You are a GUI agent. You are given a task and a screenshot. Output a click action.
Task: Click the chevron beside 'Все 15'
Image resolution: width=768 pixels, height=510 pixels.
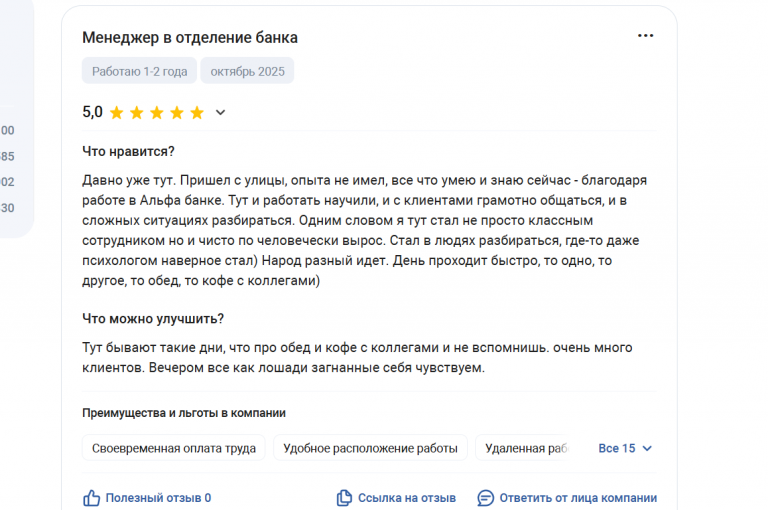(647, 448)
